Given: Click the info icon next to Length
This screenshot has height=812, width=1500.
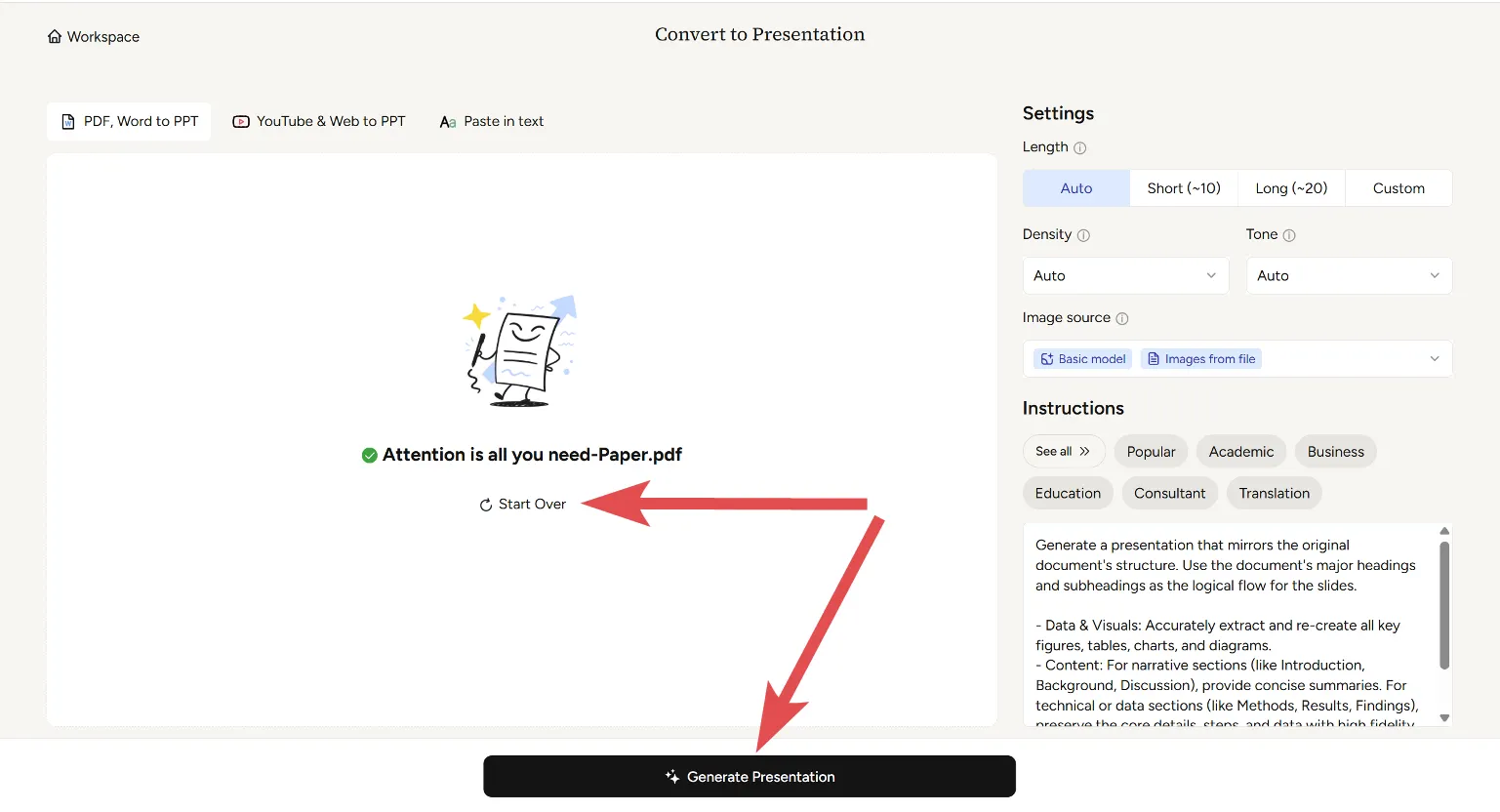Looking at the screenshot, I should coord(1079,148).
